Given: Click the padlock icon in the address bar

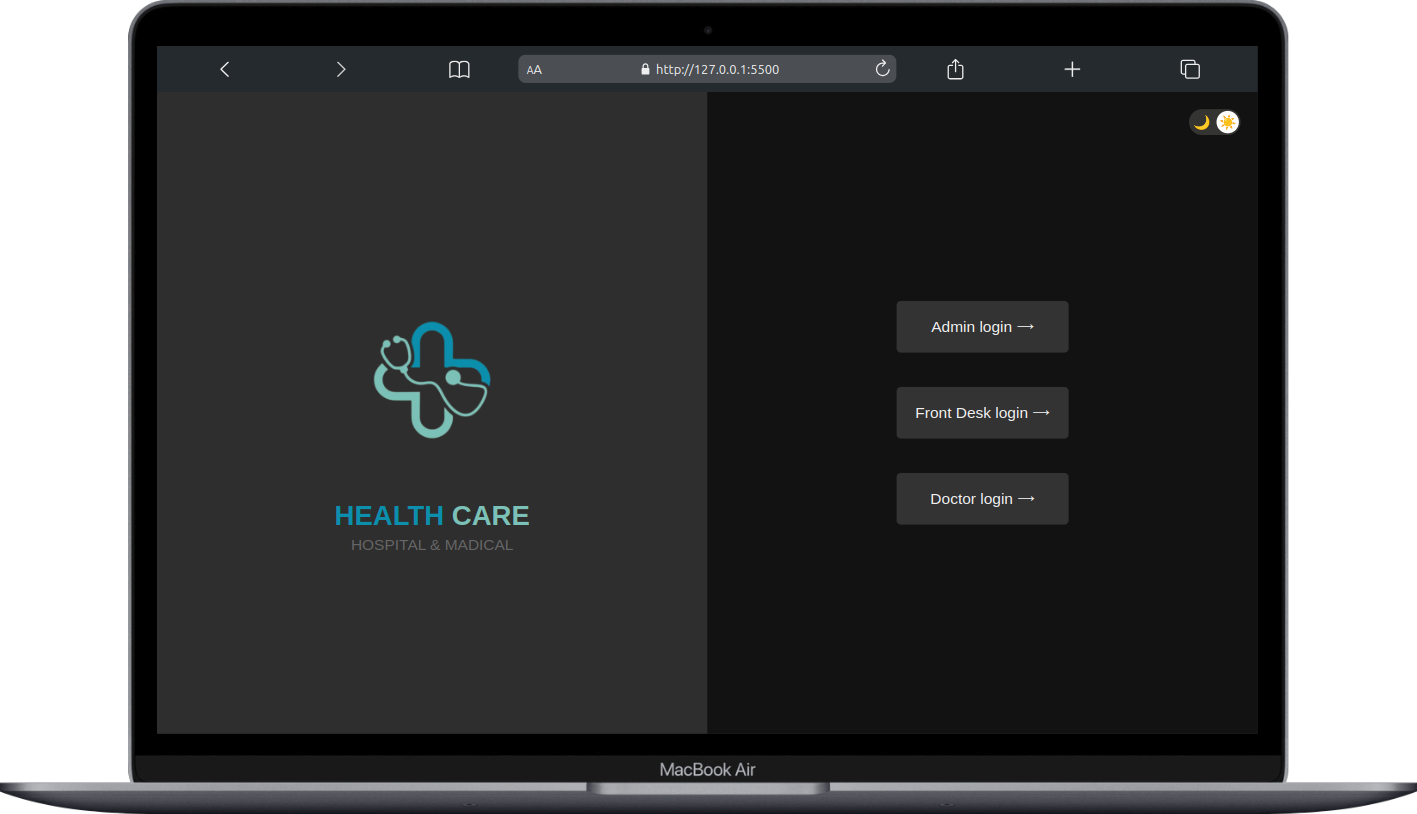Looking at the screenshot, I should 644,69.
